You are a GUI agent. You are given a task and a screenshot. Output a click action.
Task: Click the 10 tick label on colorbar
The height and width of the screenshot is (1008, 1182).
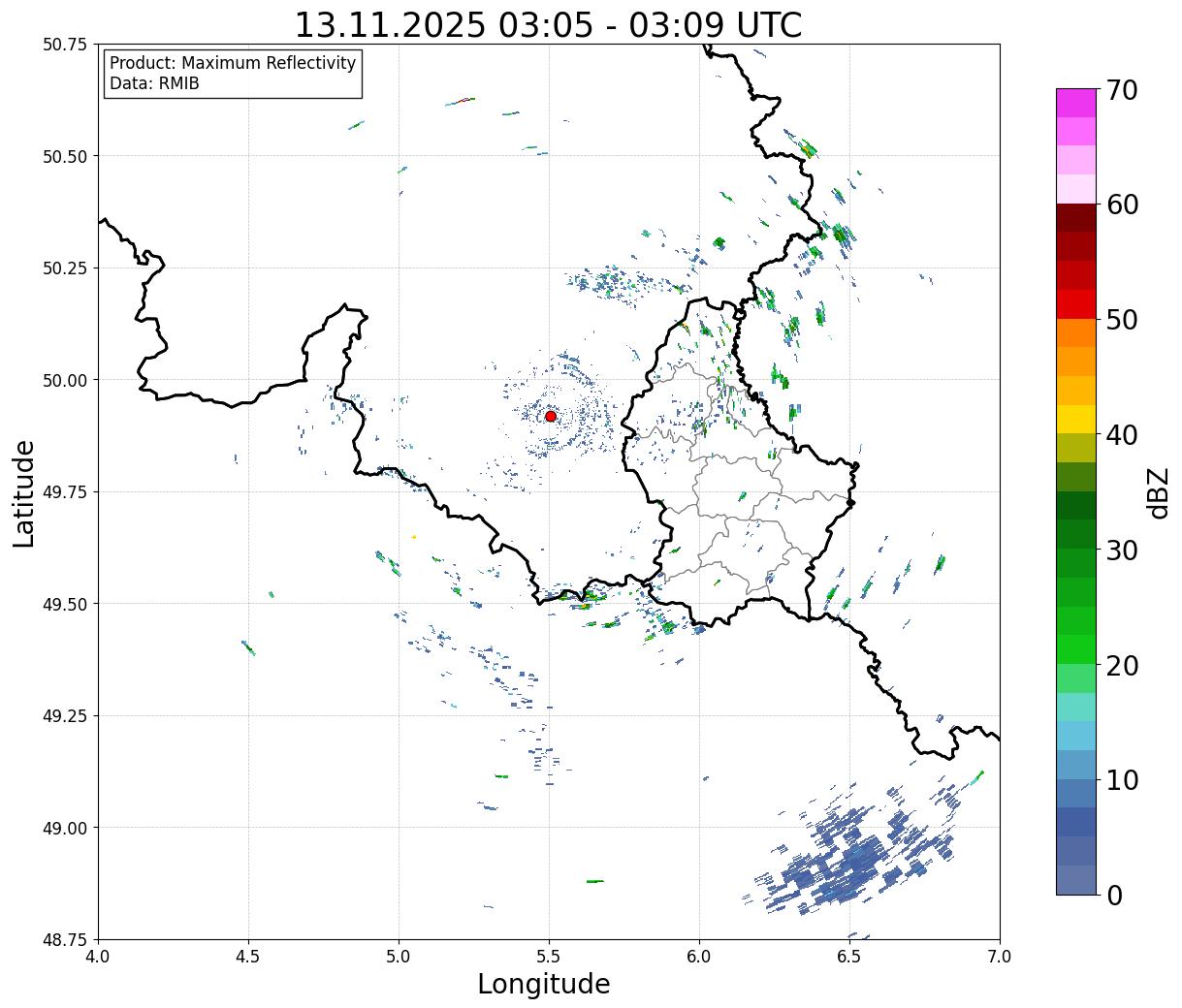point(1122,780)
